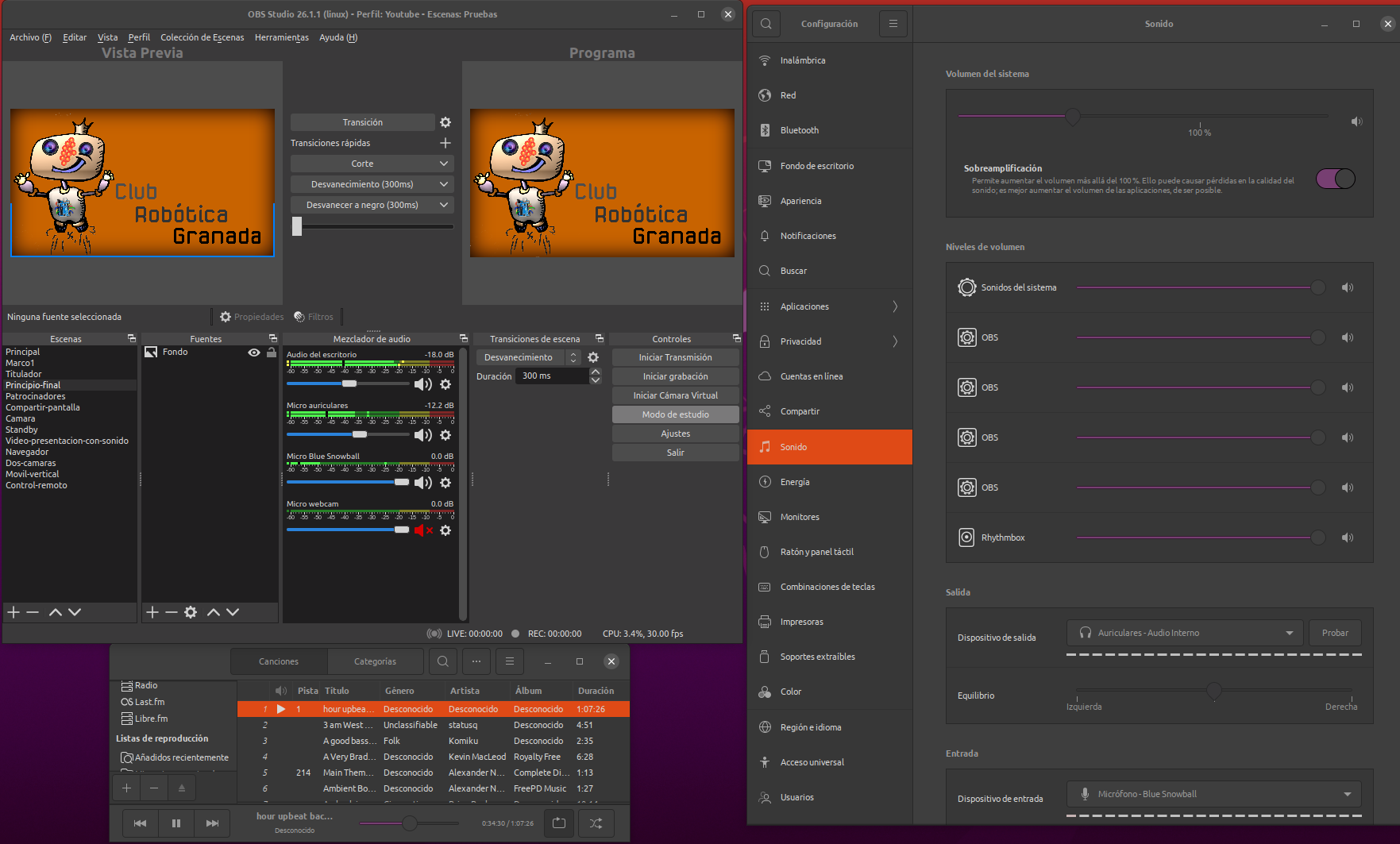Click Iniciar grabación button
1400x844 pixels.
coord(676,376)
